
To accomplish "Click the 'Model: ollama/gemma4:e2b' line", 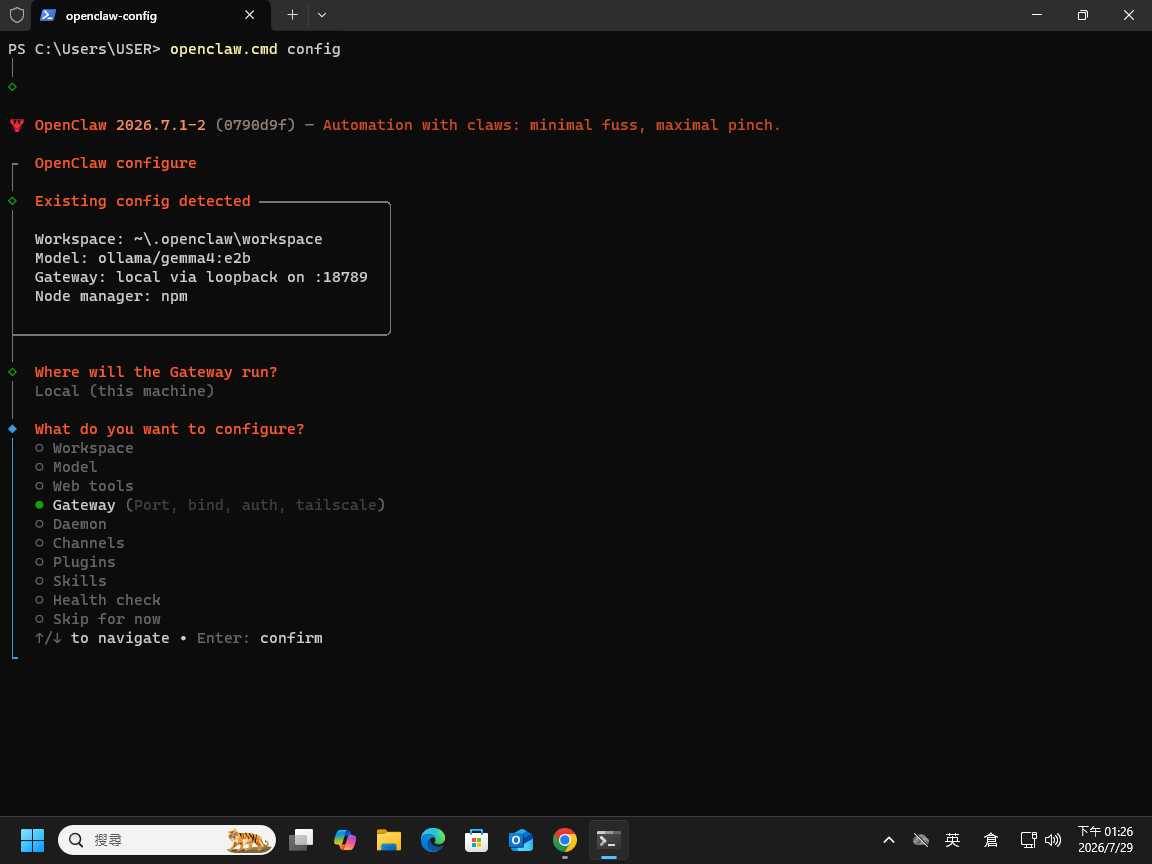I will tap(143, 259).
